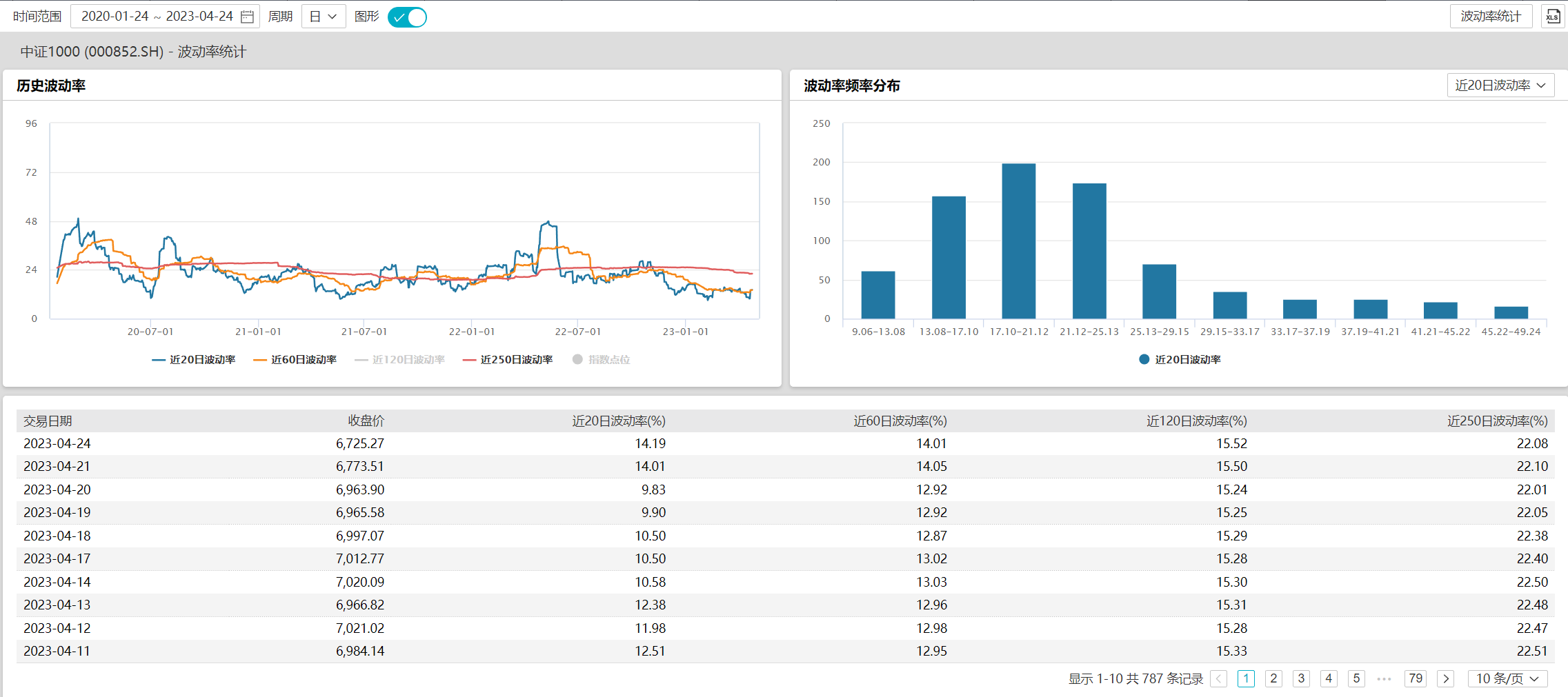Go to page 5 of records
Screen dimensions: 1568x697
[x=1356, y=679]
